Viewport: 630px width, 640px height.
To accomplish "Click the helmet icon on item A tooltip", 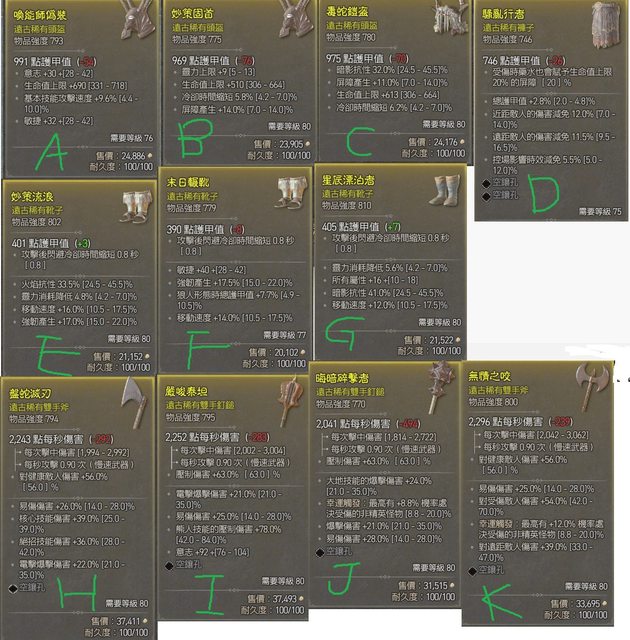I will tap(138, 20).
